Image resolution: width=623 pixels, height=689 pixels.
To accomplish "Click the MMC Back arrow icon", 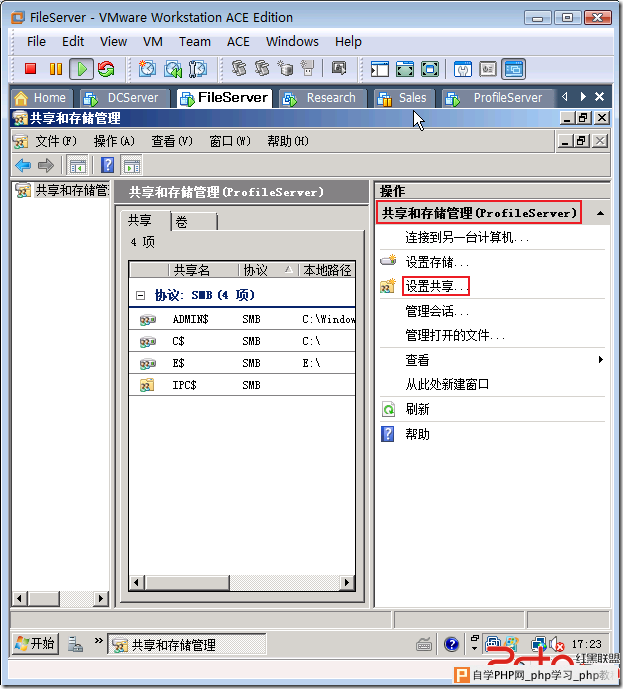I will coord(23,166).
